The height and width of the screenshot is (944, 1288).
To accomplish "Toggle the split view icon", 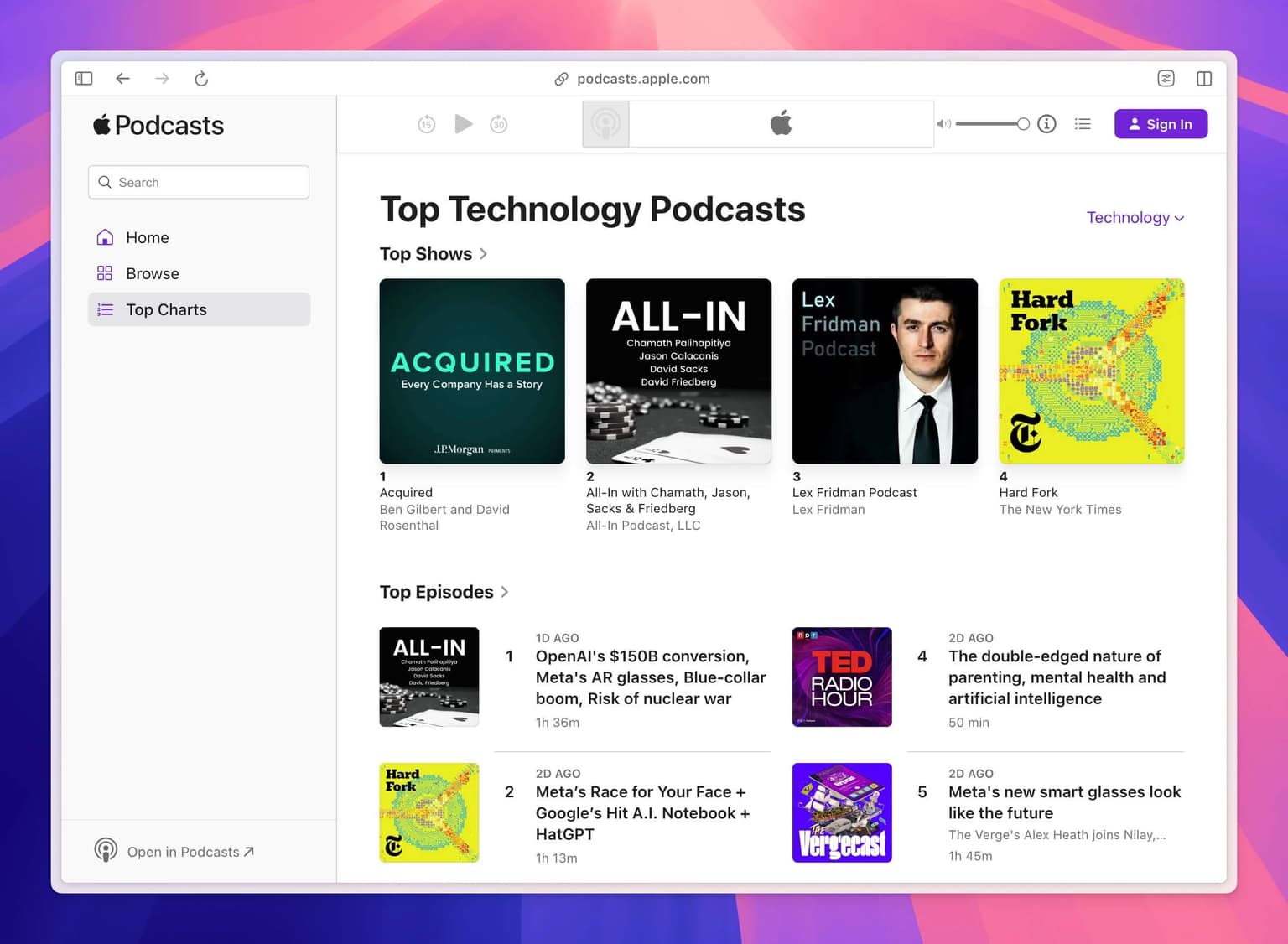I will [x=1204, y=78].
